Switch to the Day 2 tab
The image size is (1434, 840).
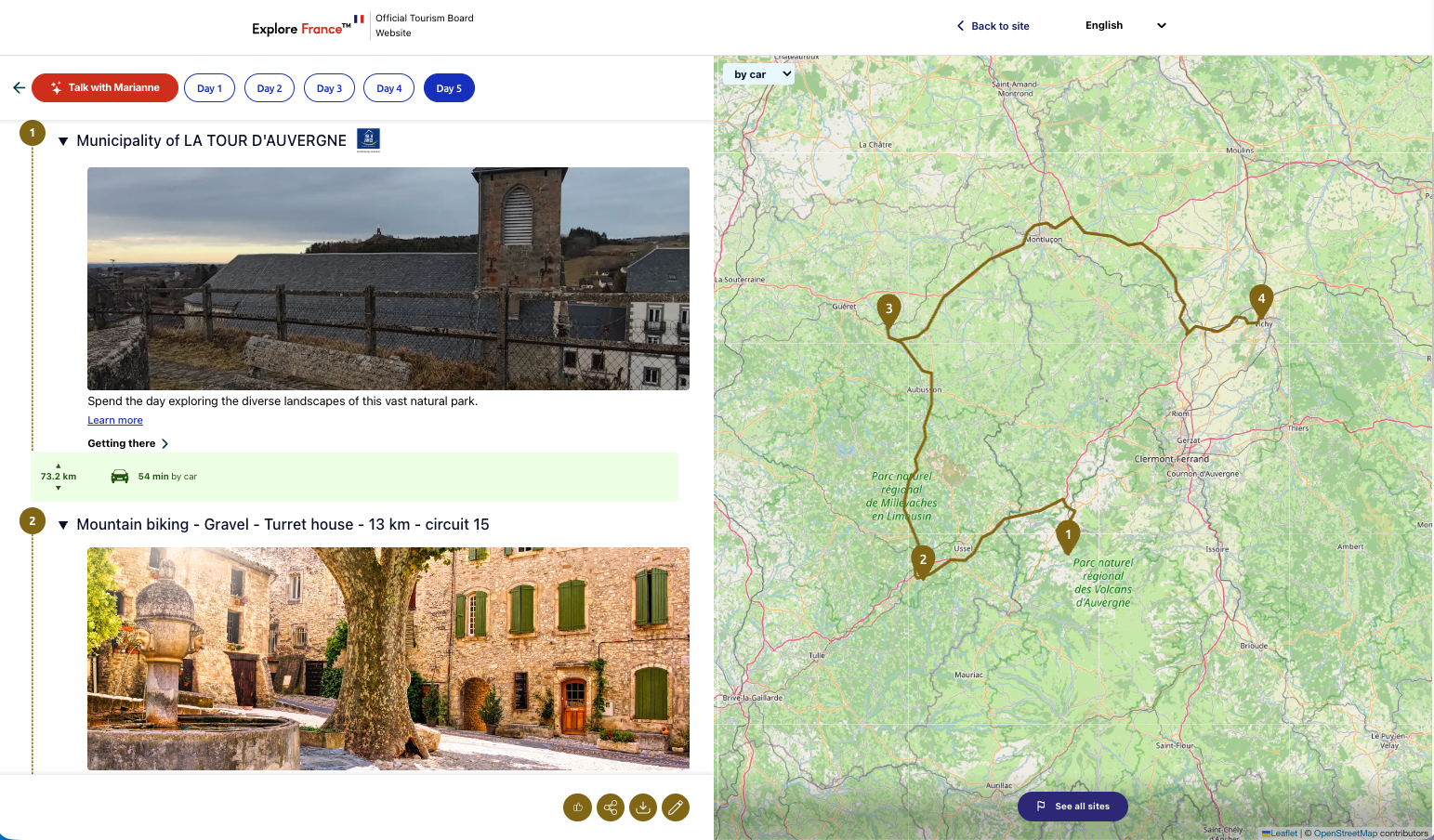click(270, 88)
